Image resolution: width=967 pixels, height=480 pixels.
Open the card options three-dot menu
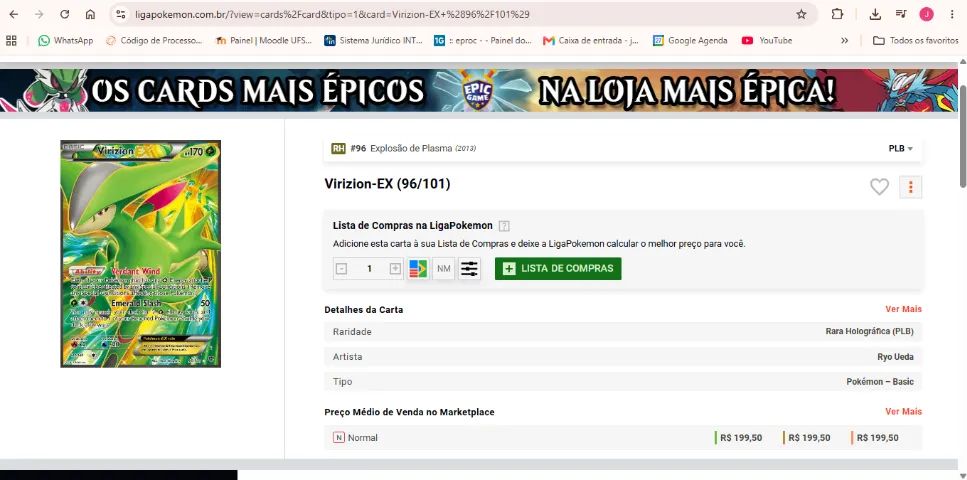pyautogui.click(x=911, y=187)
